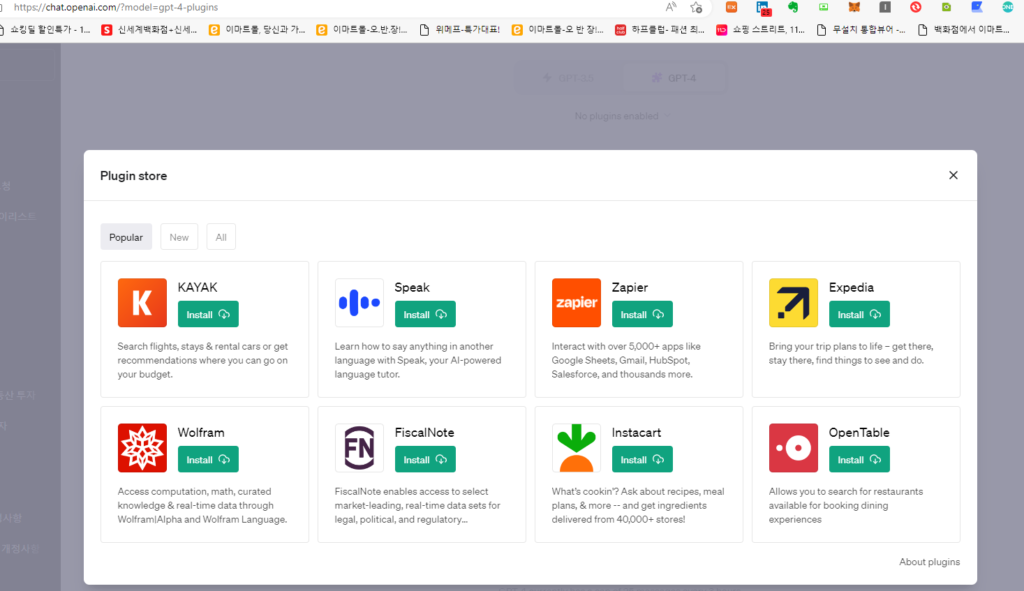Expand the No plugins enabled dropdown

[621, 116]
